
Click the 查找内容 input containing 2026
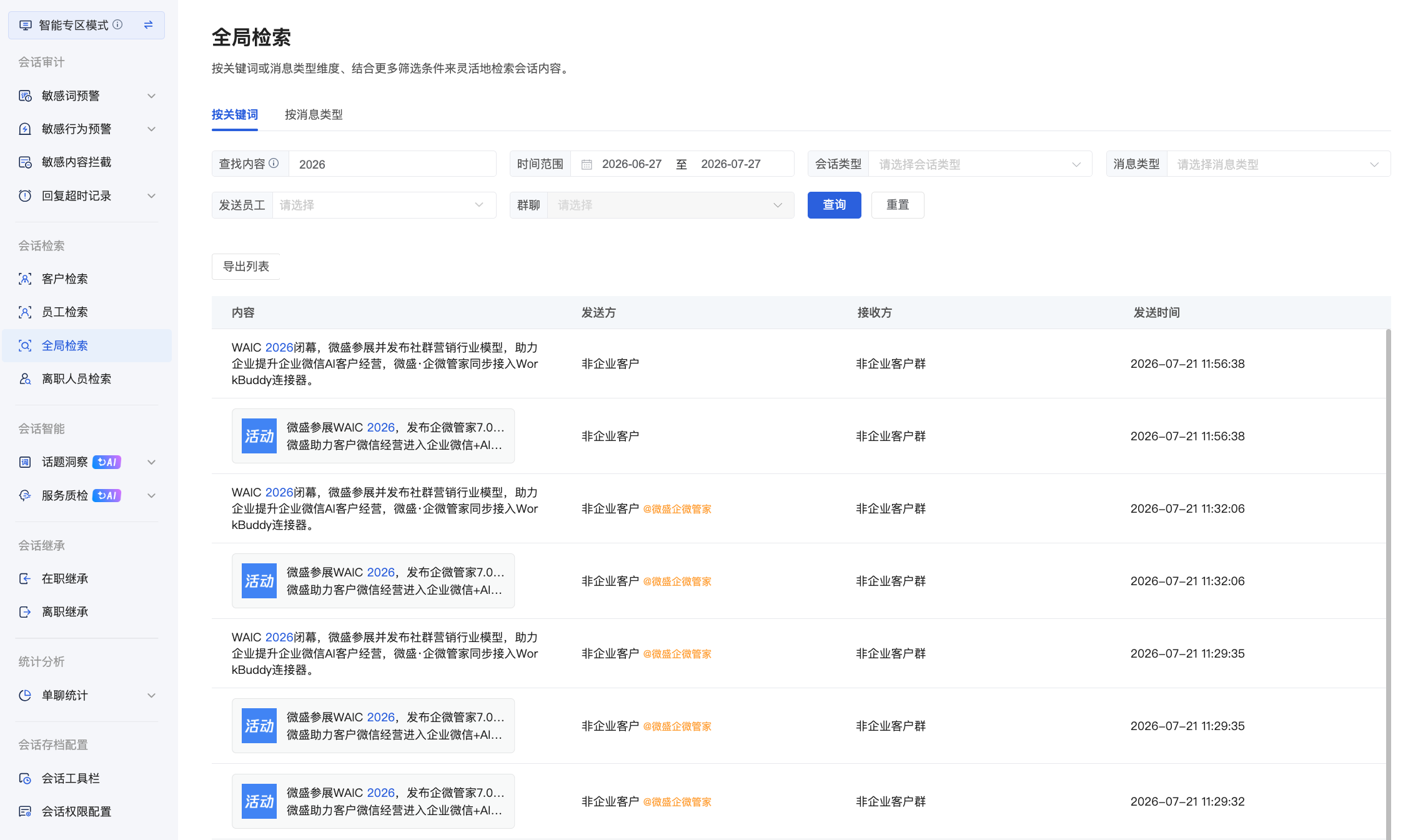392,164
